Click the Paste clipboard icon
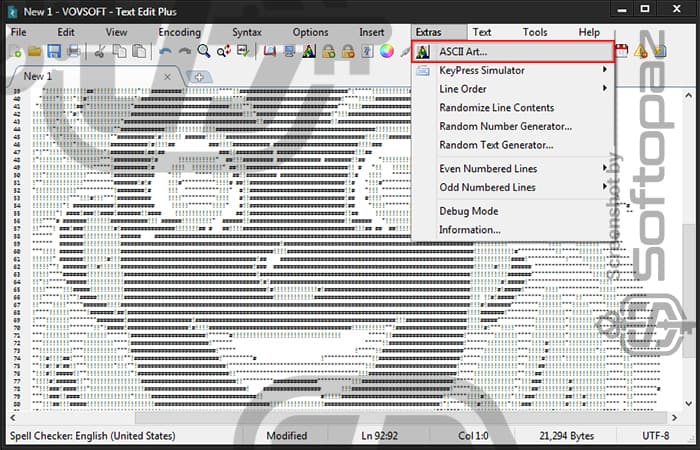The image size is (700, 450). click(139, 51)
